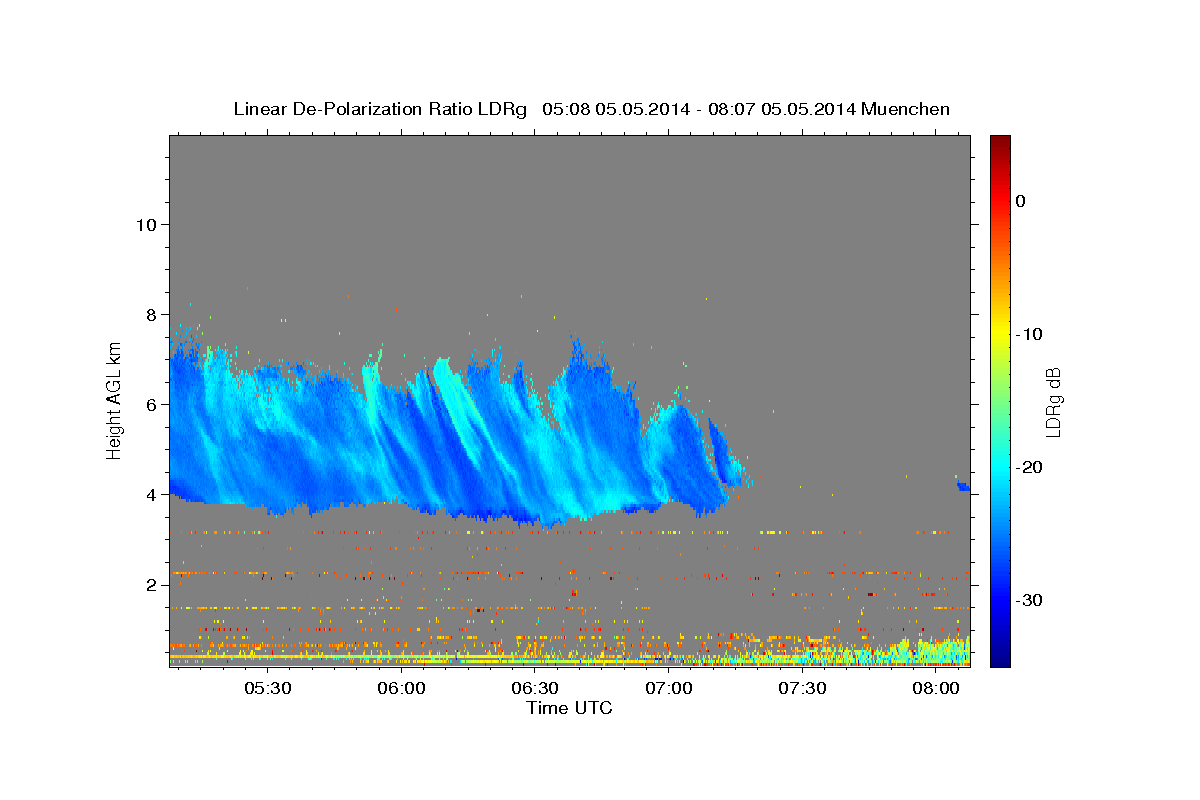Click the height tick label 4
Image resolution: width=1200 pixels, height=800 pixels.
(152, 494)
